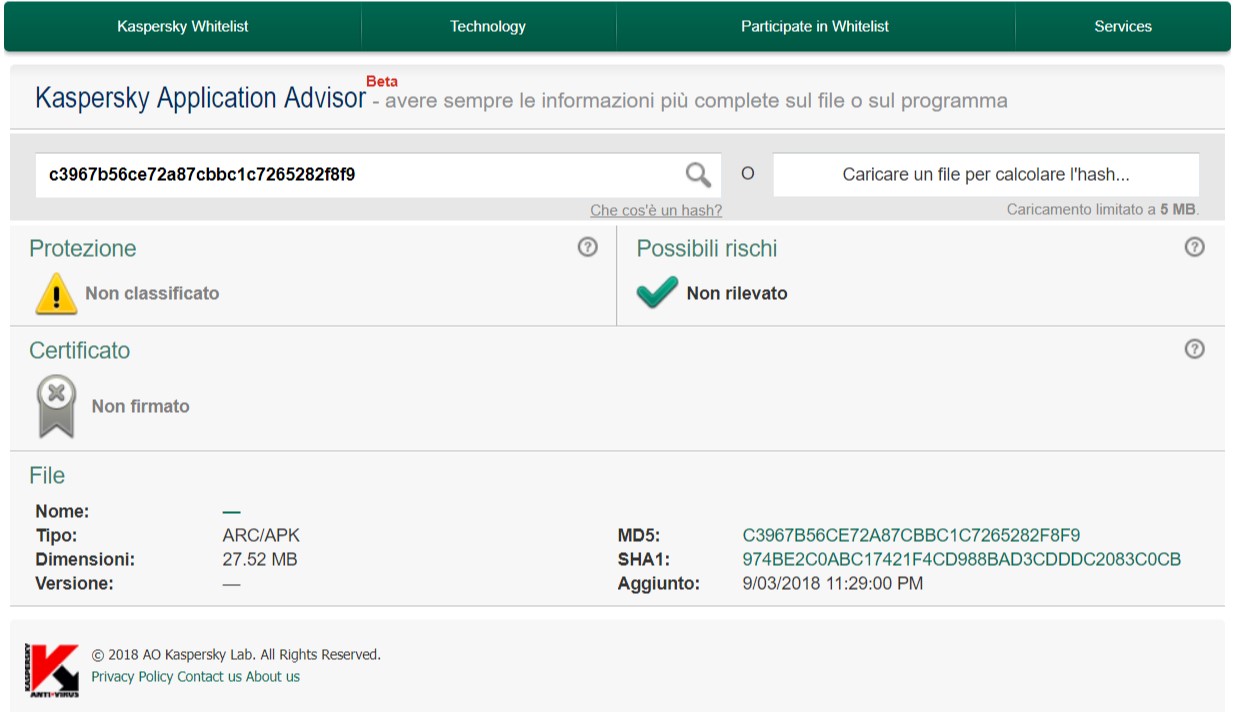The image size is (1235, 712).
Task: Click the MD5 hash value link
Action: pos(911,535)
